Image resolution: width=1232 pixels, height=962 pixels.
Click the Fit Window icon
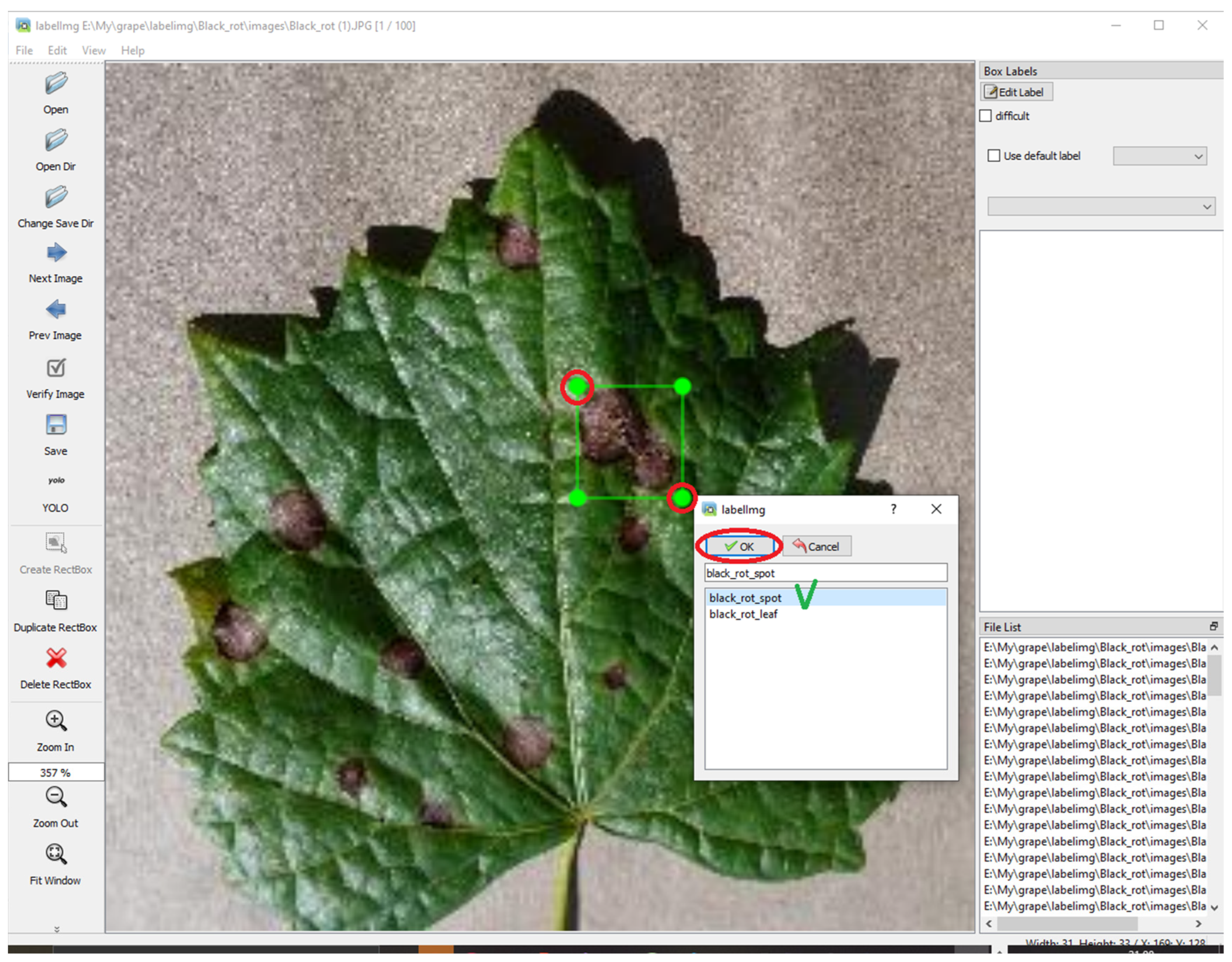click(56, 855)
